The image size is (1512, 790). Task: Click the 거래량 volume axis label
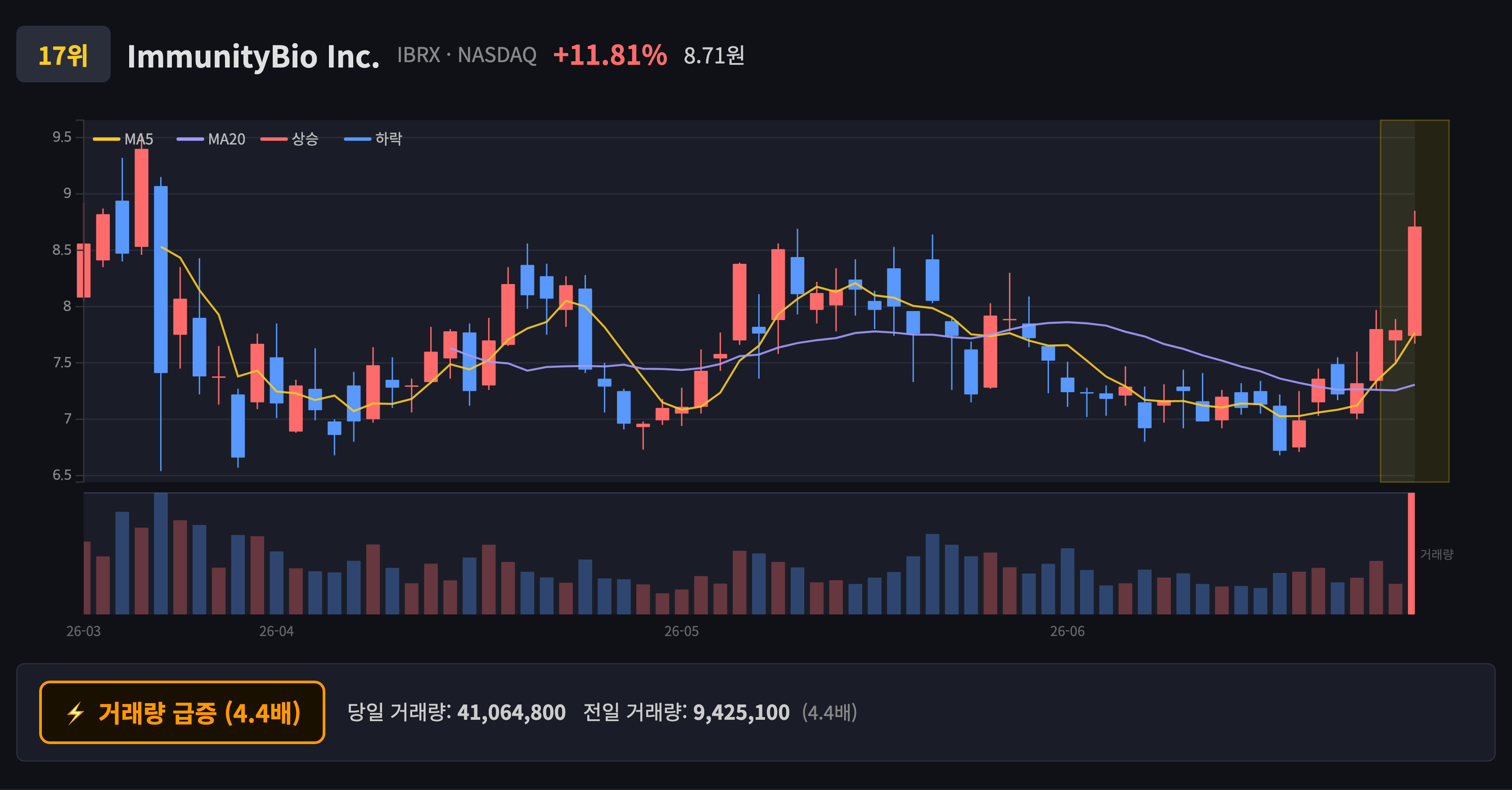(1436, 554)
